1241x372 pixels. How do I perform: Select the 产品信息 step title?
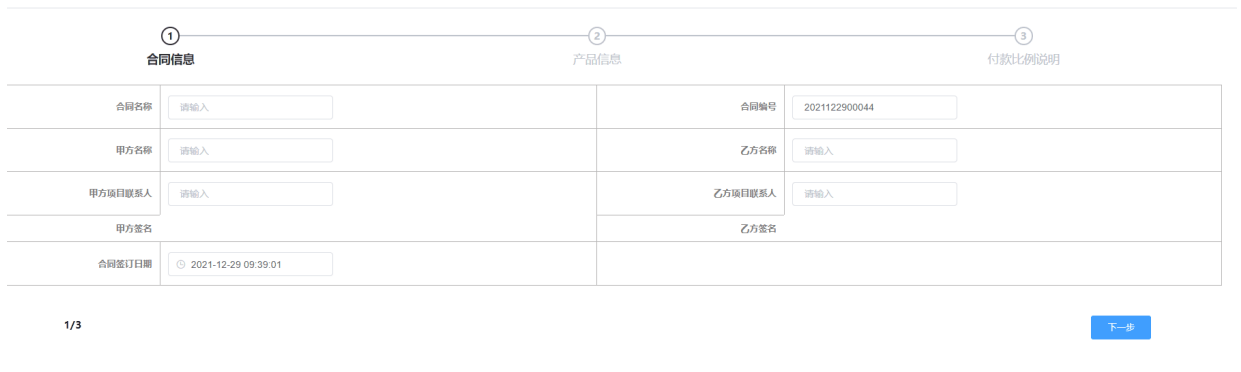(x=597, y=59)
